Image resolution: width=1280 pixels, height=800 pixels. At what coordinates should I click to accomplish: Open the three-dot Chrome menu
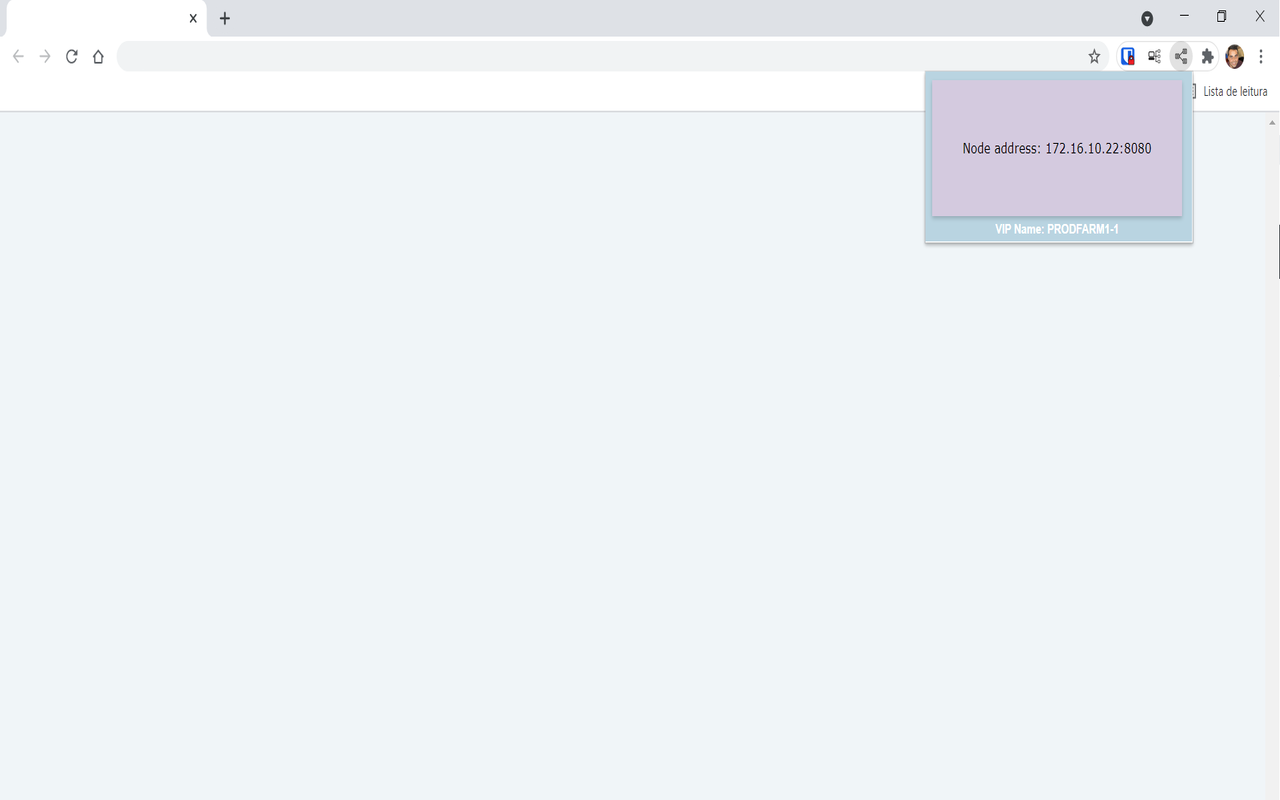coord(1261,56)
